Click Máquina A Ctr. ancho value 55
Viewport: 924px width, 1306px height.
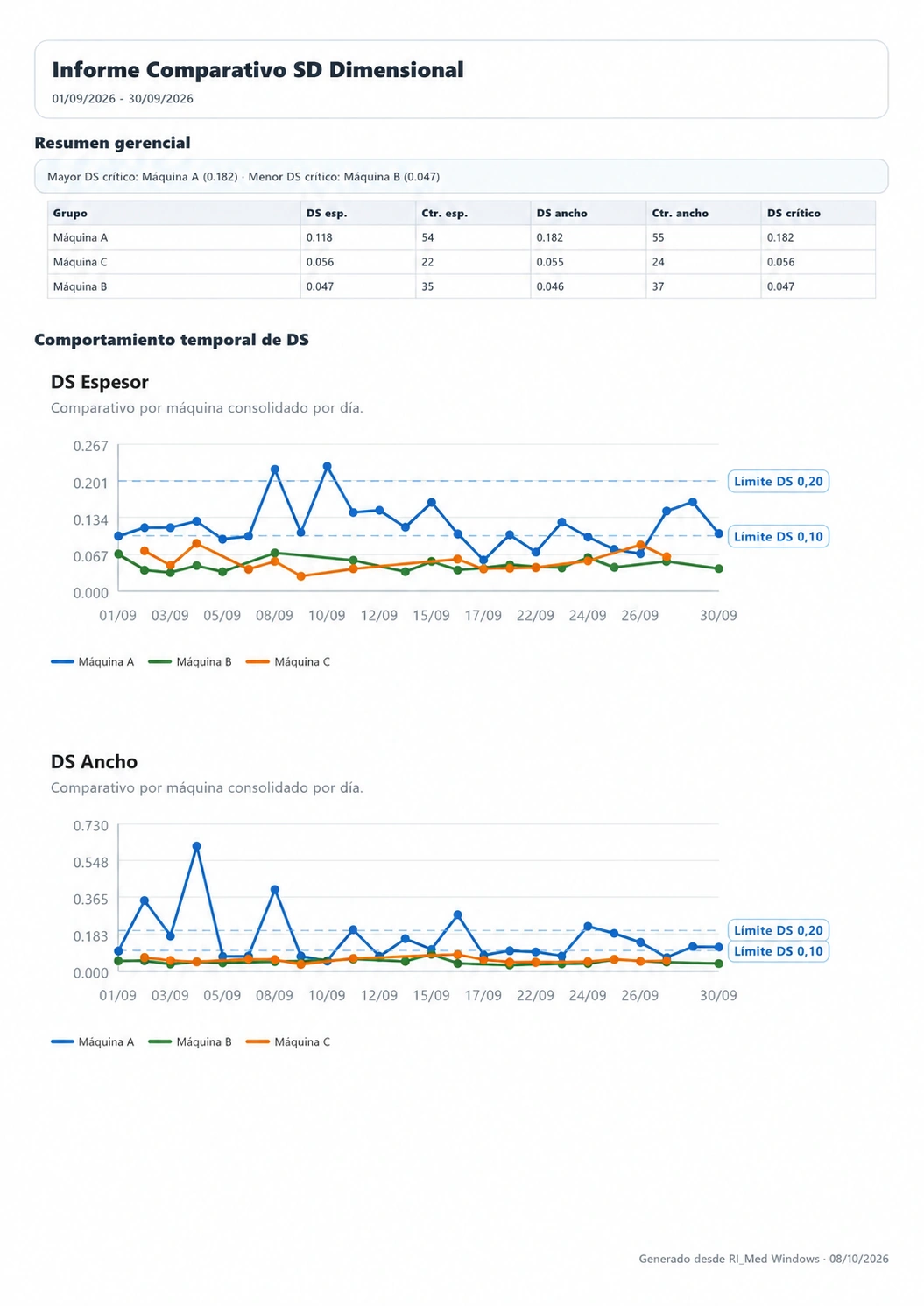click(x=658, y=237)
